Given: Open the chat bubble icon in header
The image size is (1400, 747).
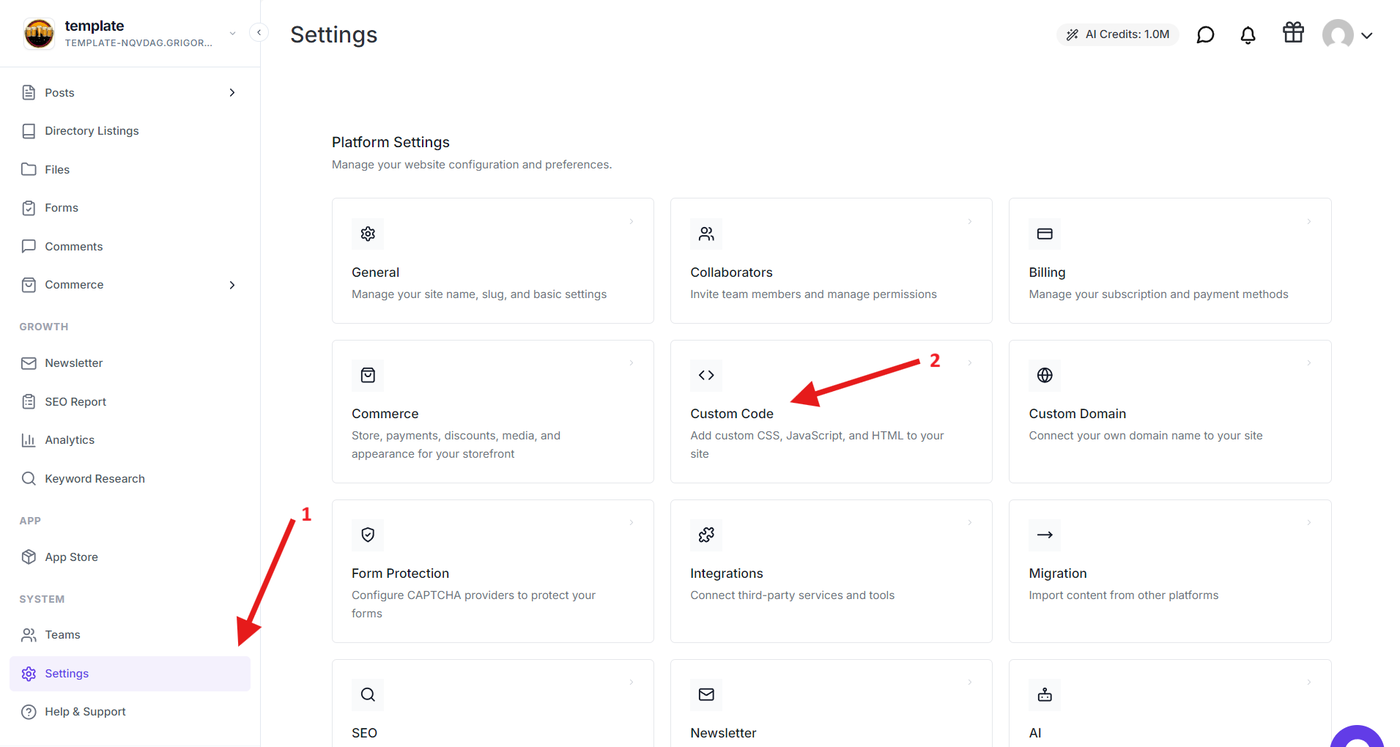Looking at the screenshot, I should (1206, 35).
